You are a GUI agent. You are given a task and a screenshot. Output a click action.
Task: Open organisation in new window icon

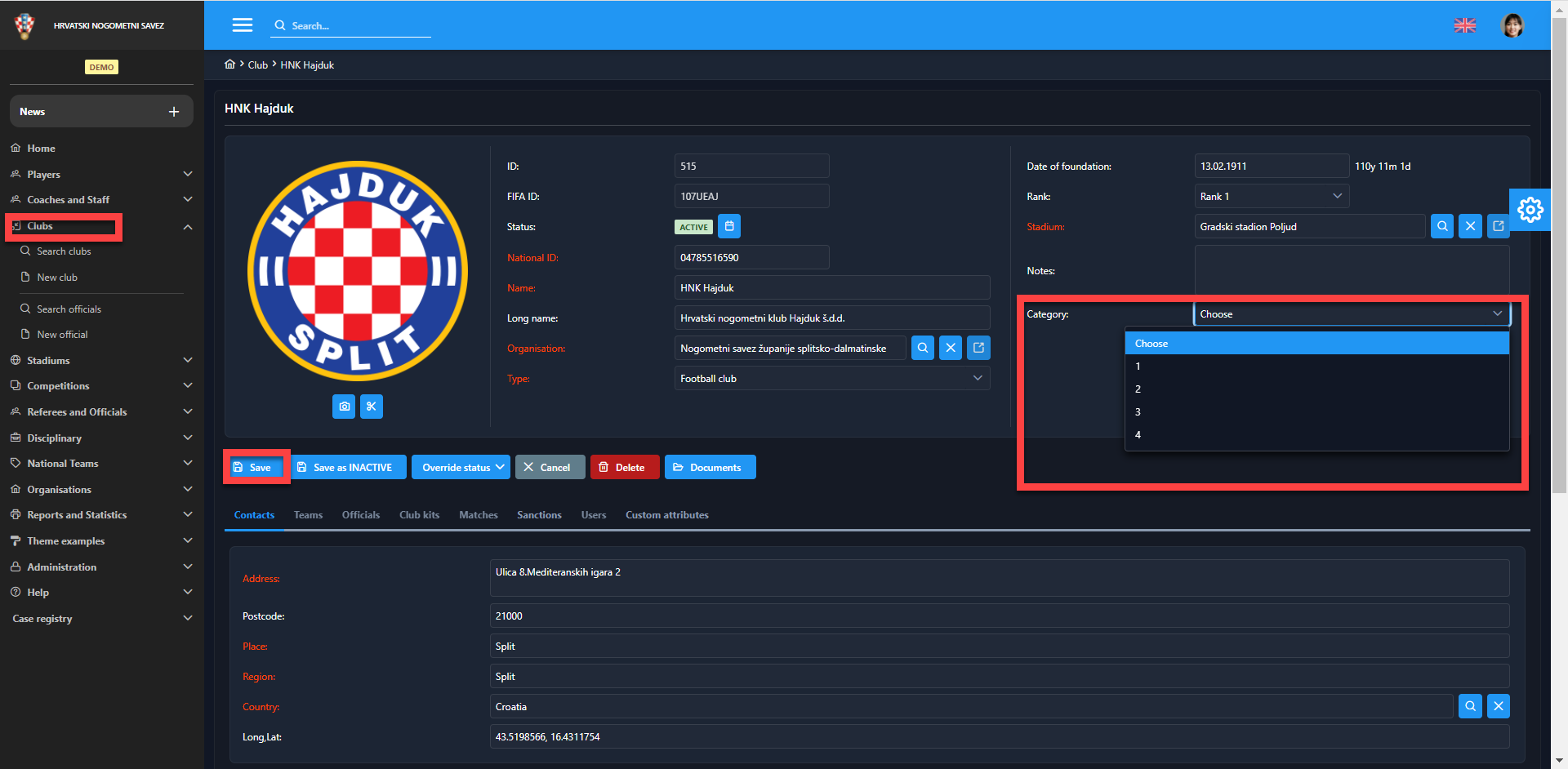[x=978, y=348]
